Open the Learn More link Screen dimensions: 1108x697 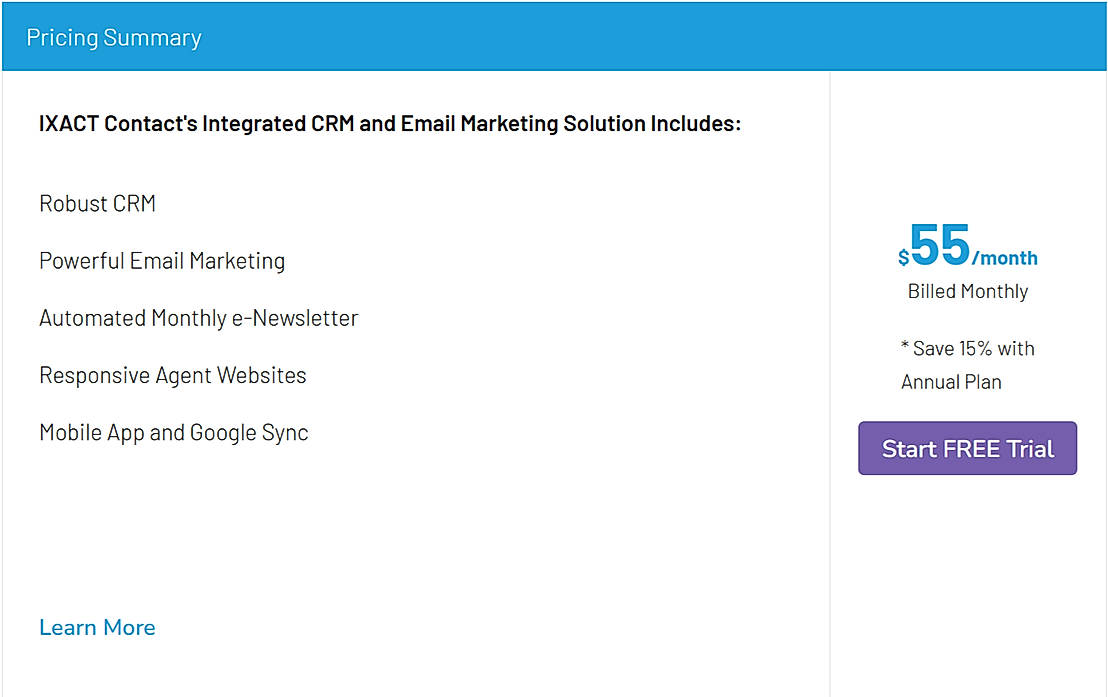(x=97, y=627)
